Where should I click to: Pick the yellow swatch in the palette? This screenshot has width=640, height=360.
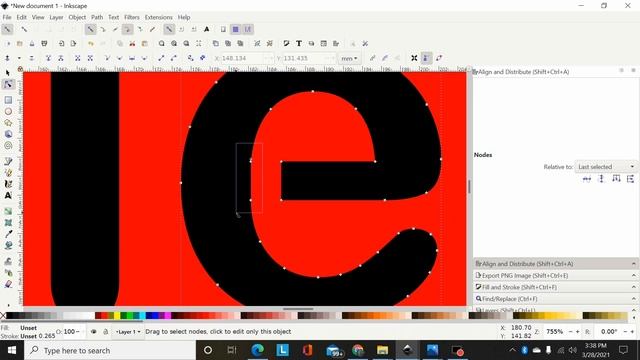point(117,316)
